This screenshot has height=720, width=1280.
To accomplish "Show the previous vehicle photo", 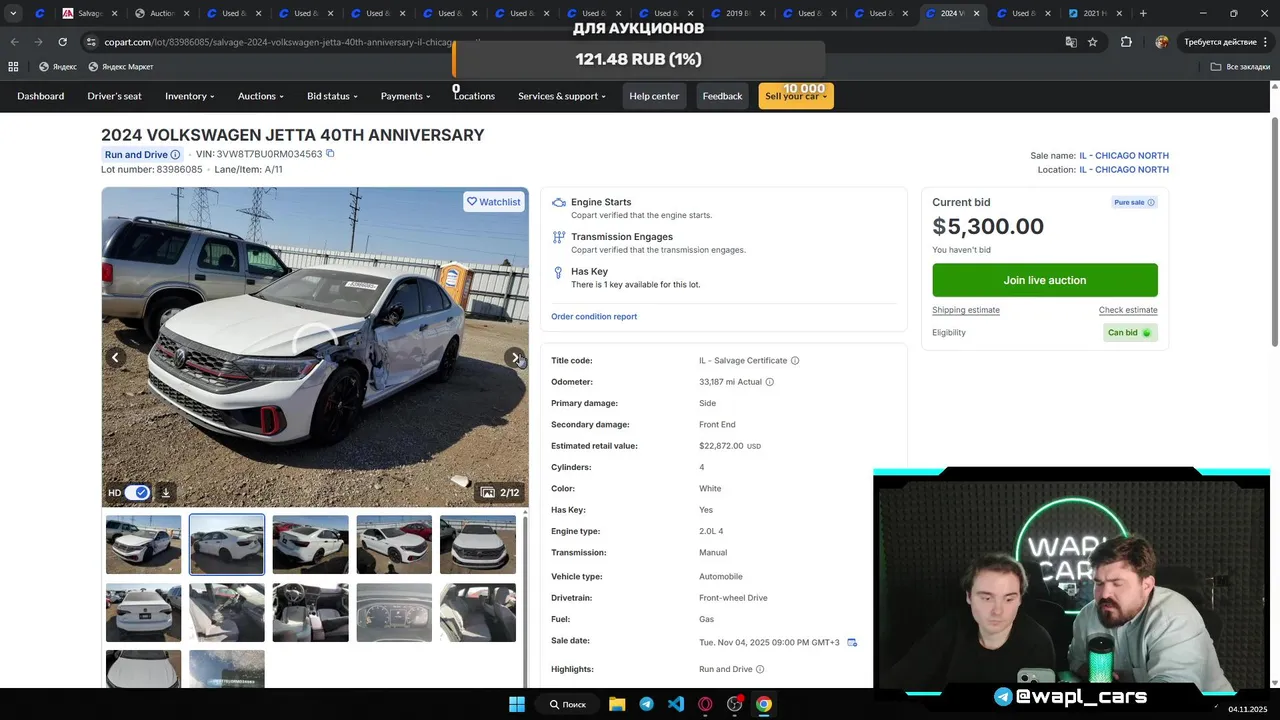I will 116,358.
